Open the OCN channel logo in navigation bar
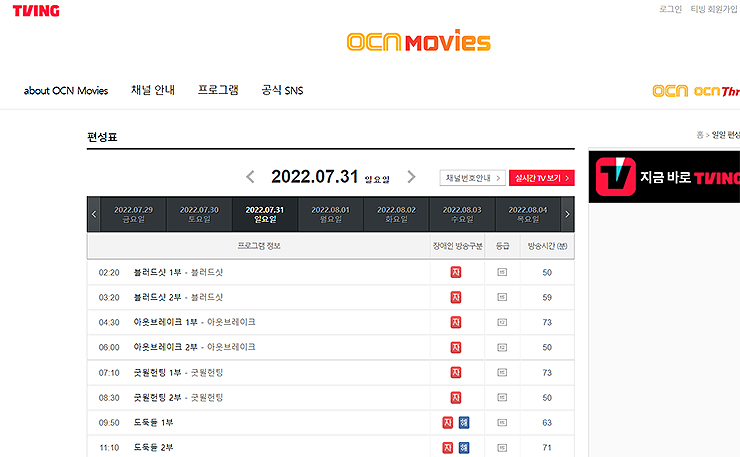The height and width of the screenshot is (457, 740). [670, 91]
